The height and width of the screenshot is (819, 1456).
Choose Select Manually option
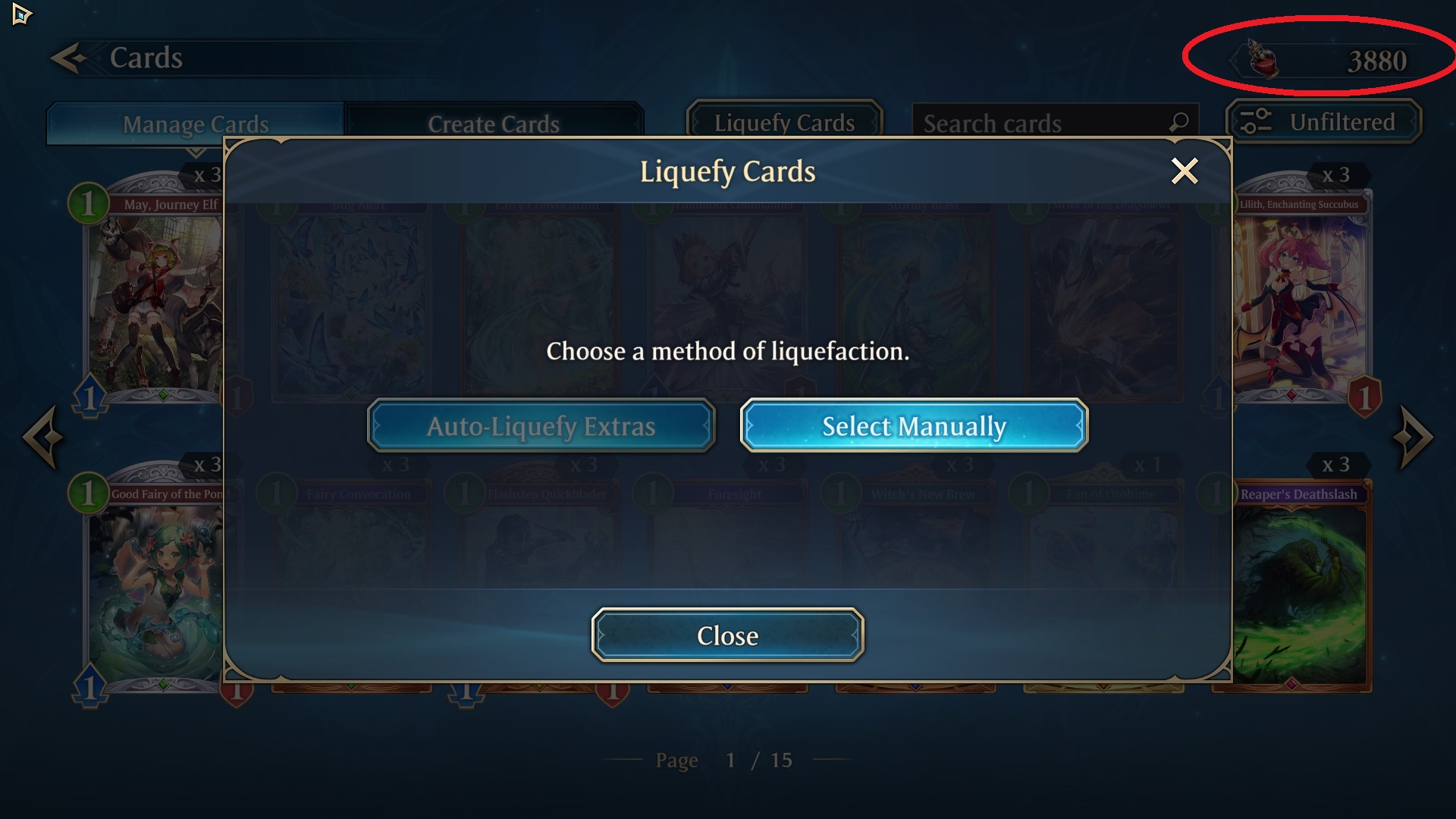tap(914, 426)
